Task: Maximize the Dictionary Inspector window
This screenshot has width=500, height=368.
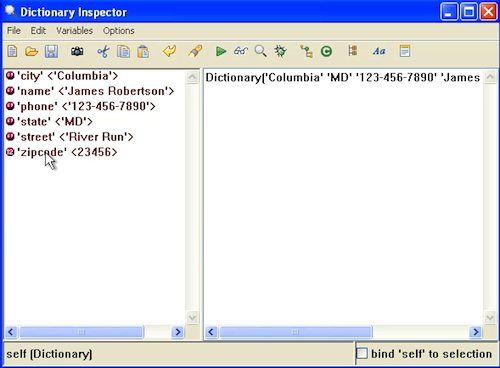Action: click(x=469, y=12)
